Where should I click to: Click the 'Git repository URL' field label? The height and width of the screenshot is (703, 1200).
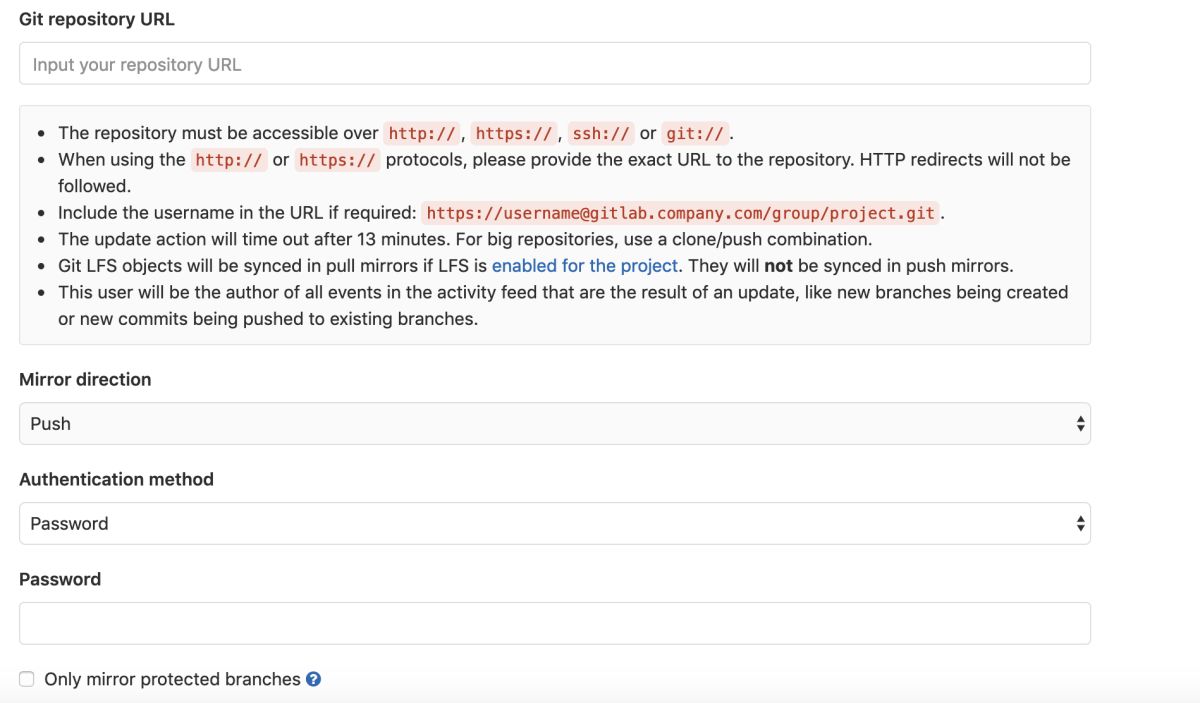pyautogui.click(x=97, y=19)
